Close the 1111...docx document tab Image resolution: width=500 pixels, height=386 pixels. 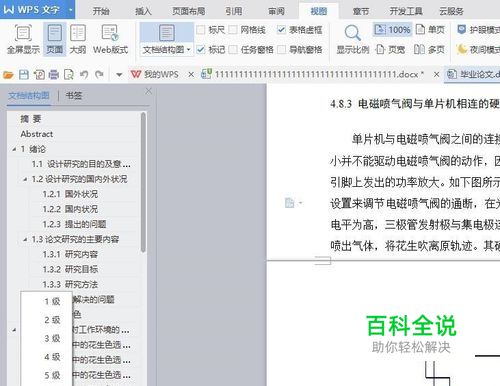point(436,74)
